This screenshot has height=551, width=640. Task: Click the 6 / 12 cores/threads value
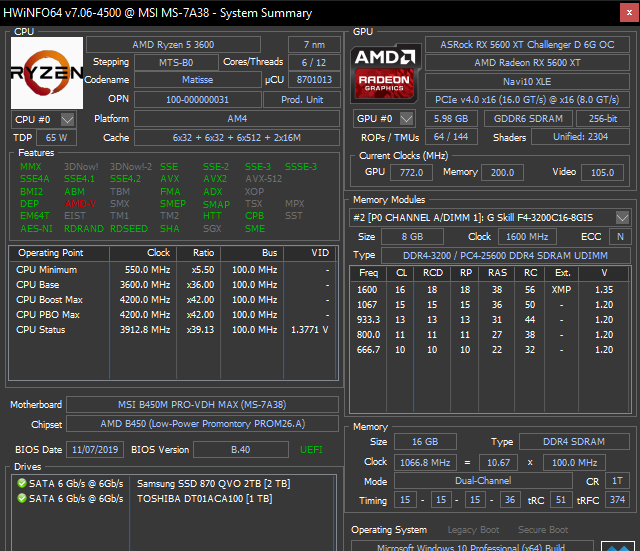click(x=314, y=62)
